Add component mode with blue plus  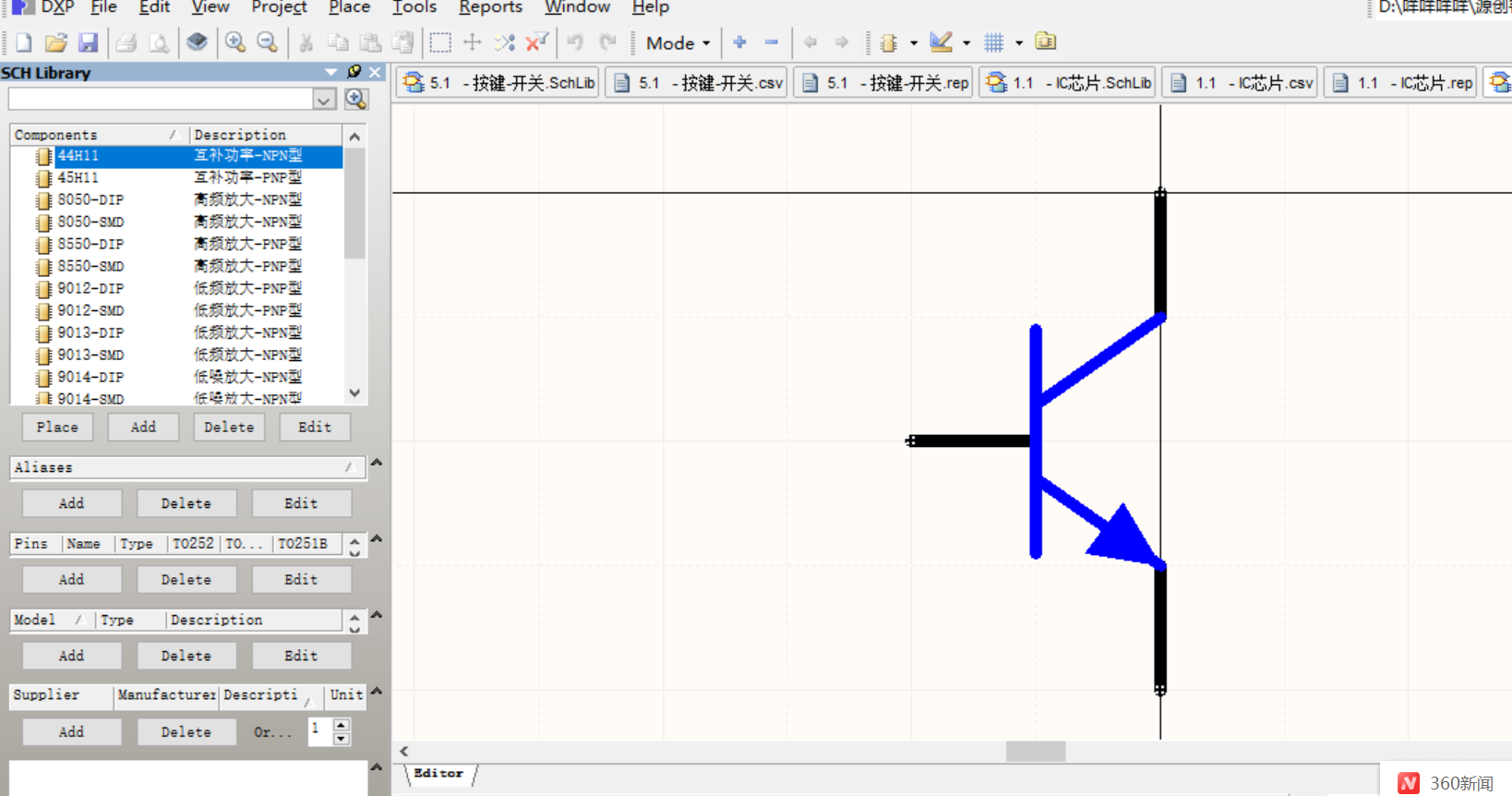[x=739, y=42]
